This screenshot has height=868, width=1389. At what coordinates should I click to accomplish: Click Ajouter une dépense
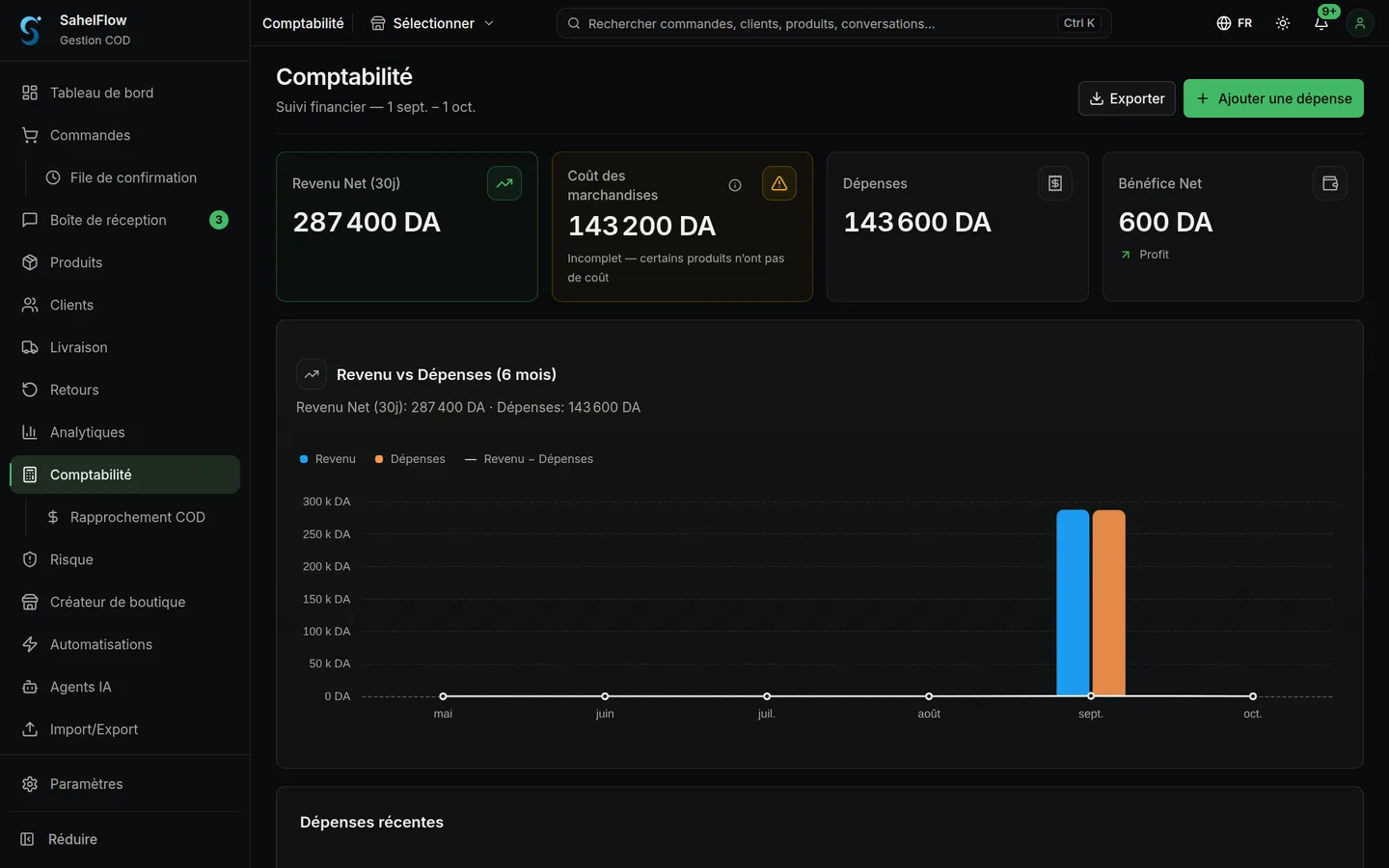[1273, 98]
